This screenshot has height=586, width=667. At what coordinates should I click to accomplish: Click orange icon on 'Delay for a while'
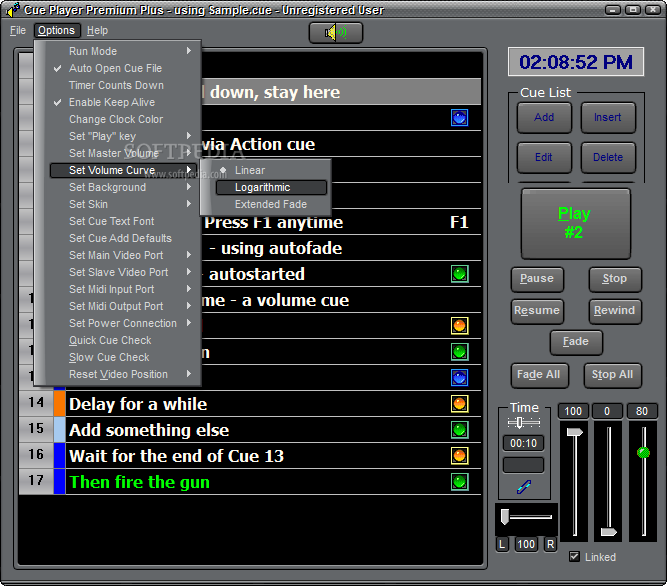pyautogui.click(x=459, y=404)
